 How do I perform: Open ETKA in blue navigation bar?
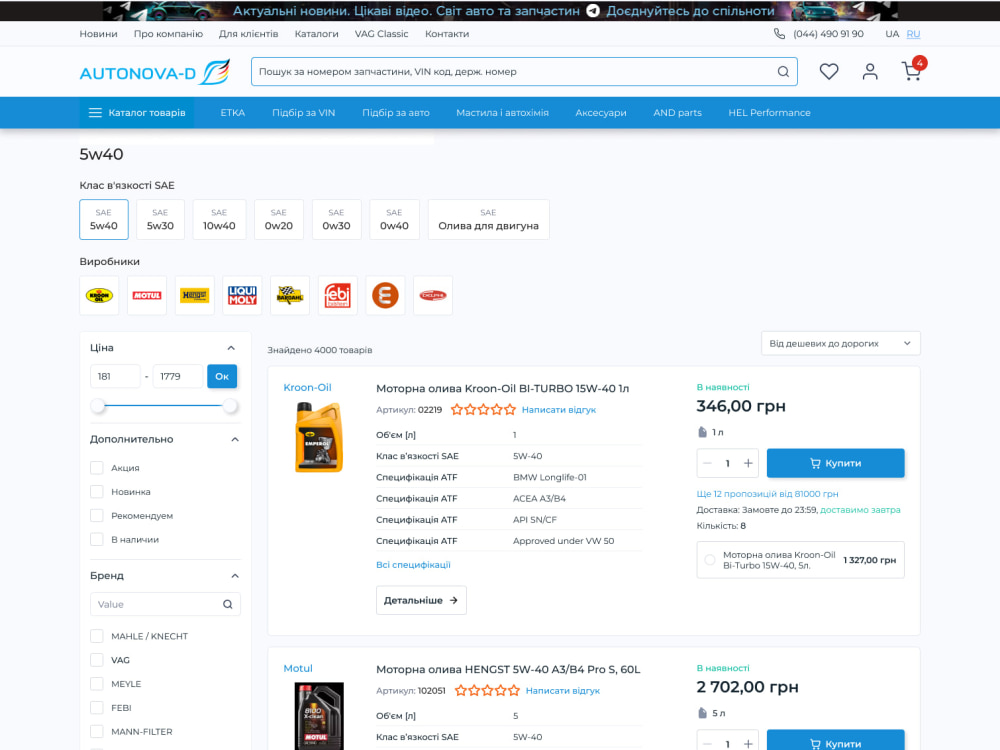point(233,113)
